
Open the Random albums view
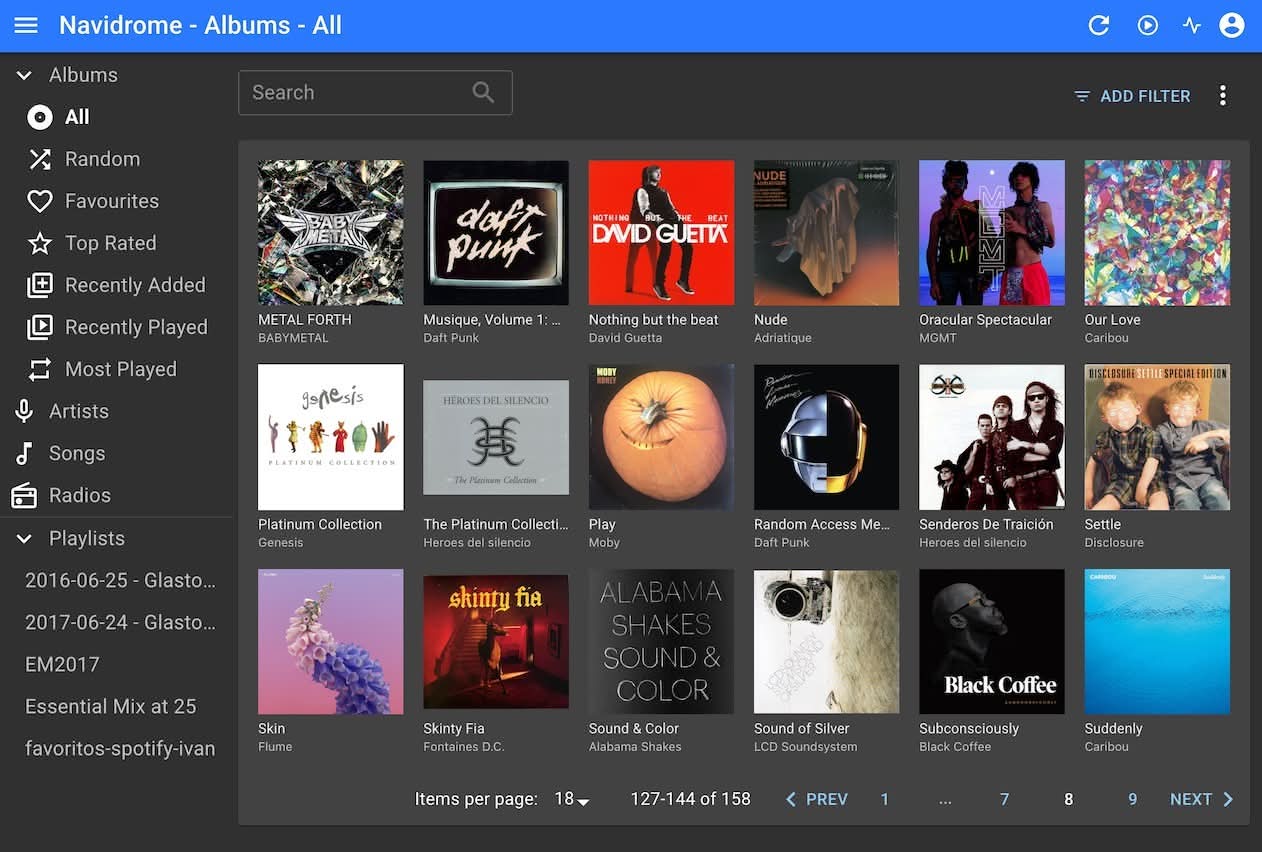tap(116, 159)
